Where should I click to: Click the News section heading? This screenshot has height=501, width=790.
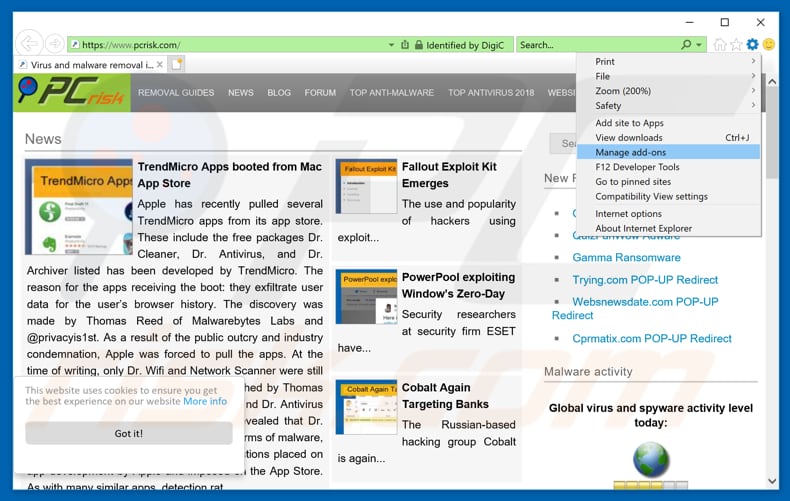click(x=43, y=139)
